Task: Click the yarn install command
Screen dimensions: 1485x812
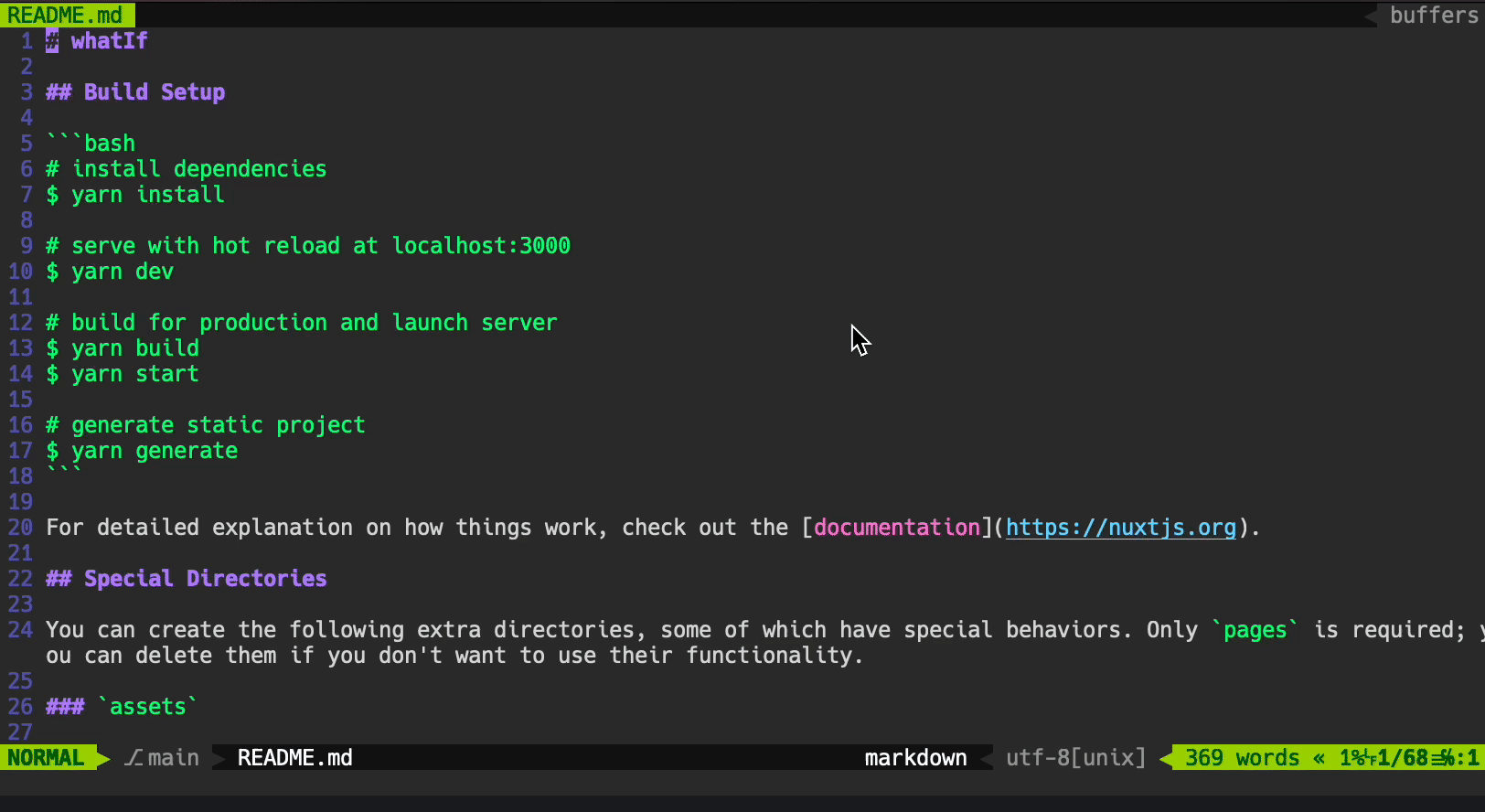Action: tap(135, 195)
